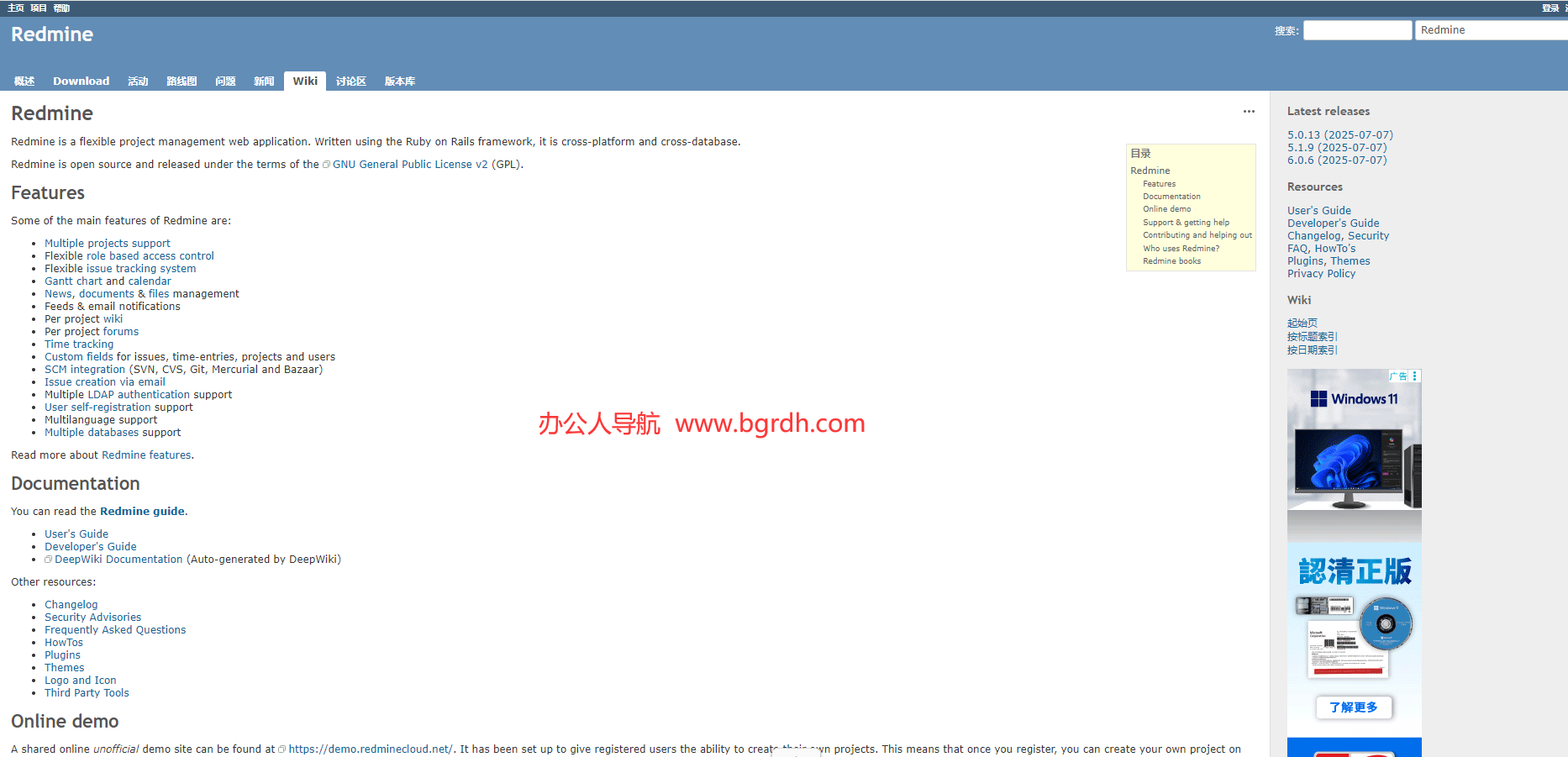Switch to the Download tab

[x=81, y=81]
